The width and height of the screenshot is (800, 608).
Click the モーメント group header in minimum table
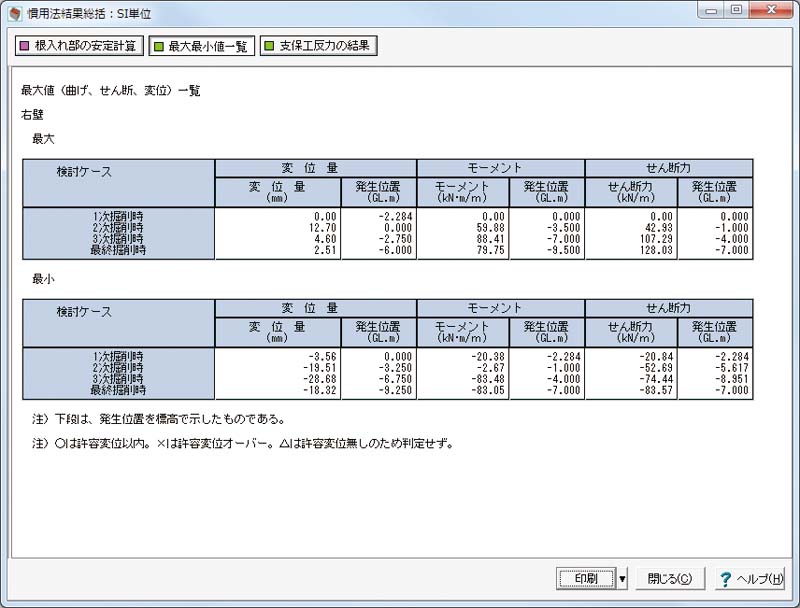coord(501,308)
